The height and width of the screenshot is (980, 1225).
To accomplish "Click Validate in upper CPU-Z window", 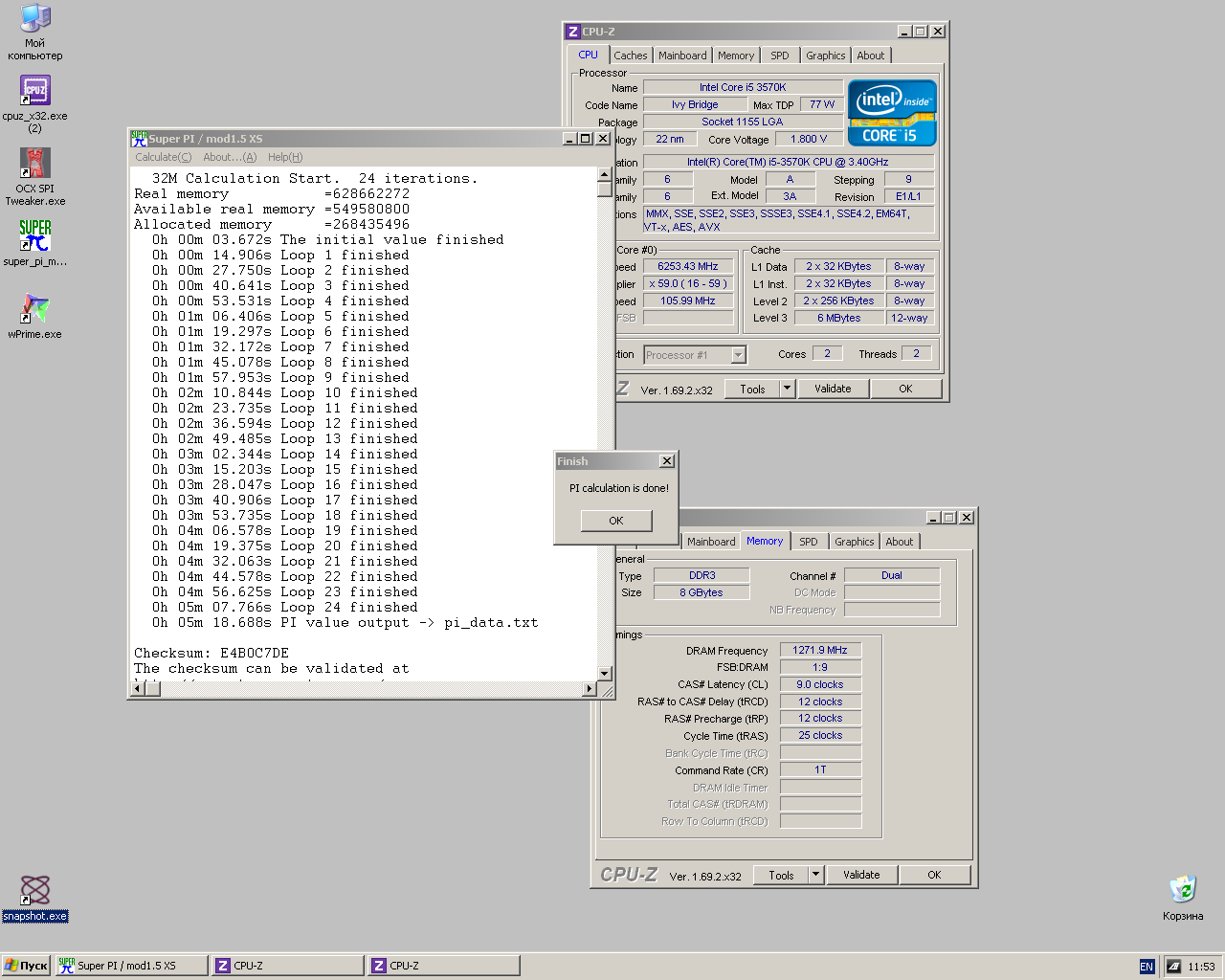I will (x=833, y=389).
